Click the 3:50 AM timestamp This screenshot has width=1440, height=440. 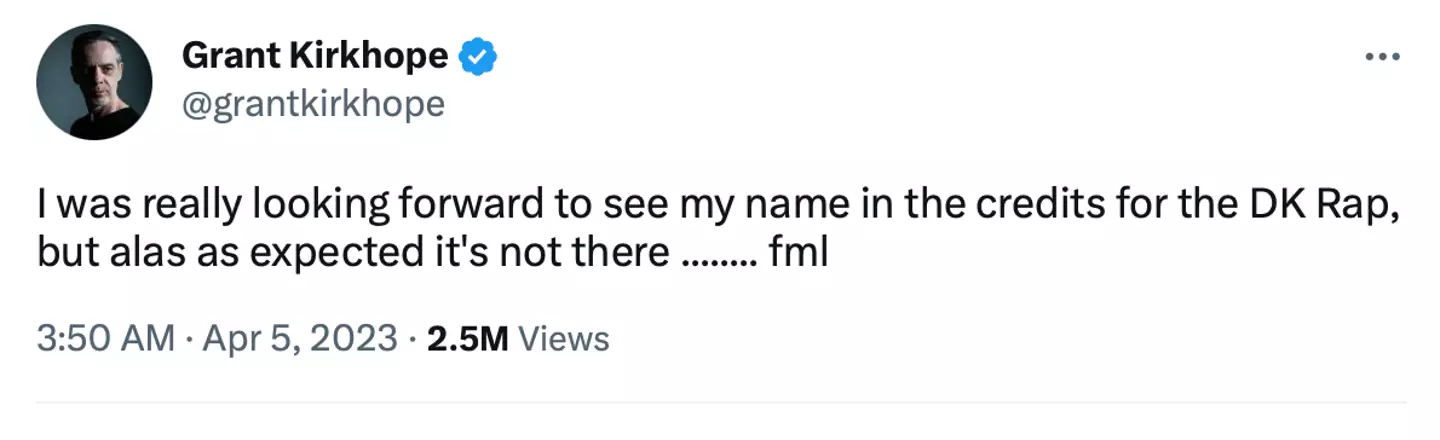pos(106,339)
